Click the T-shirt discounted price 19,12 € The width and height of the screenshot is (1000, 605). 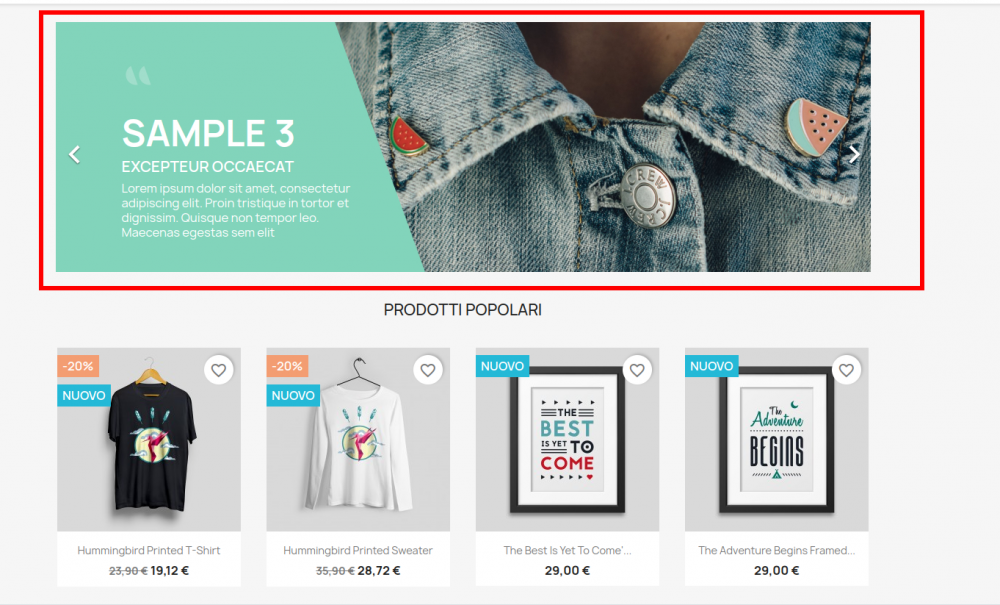[x=170, y=571]
